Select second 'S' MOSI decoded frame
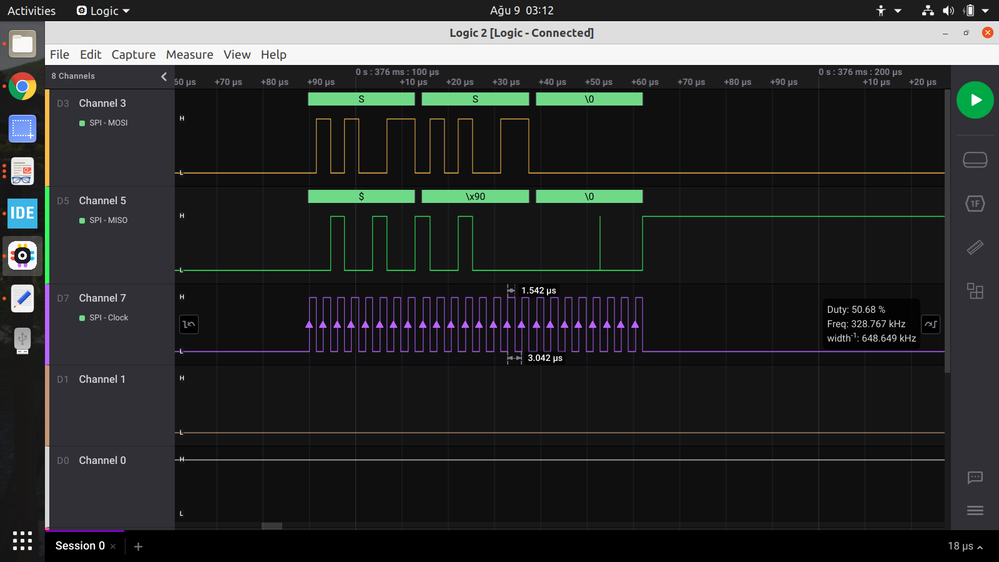999x562 pixels. [x=475, y=99]
